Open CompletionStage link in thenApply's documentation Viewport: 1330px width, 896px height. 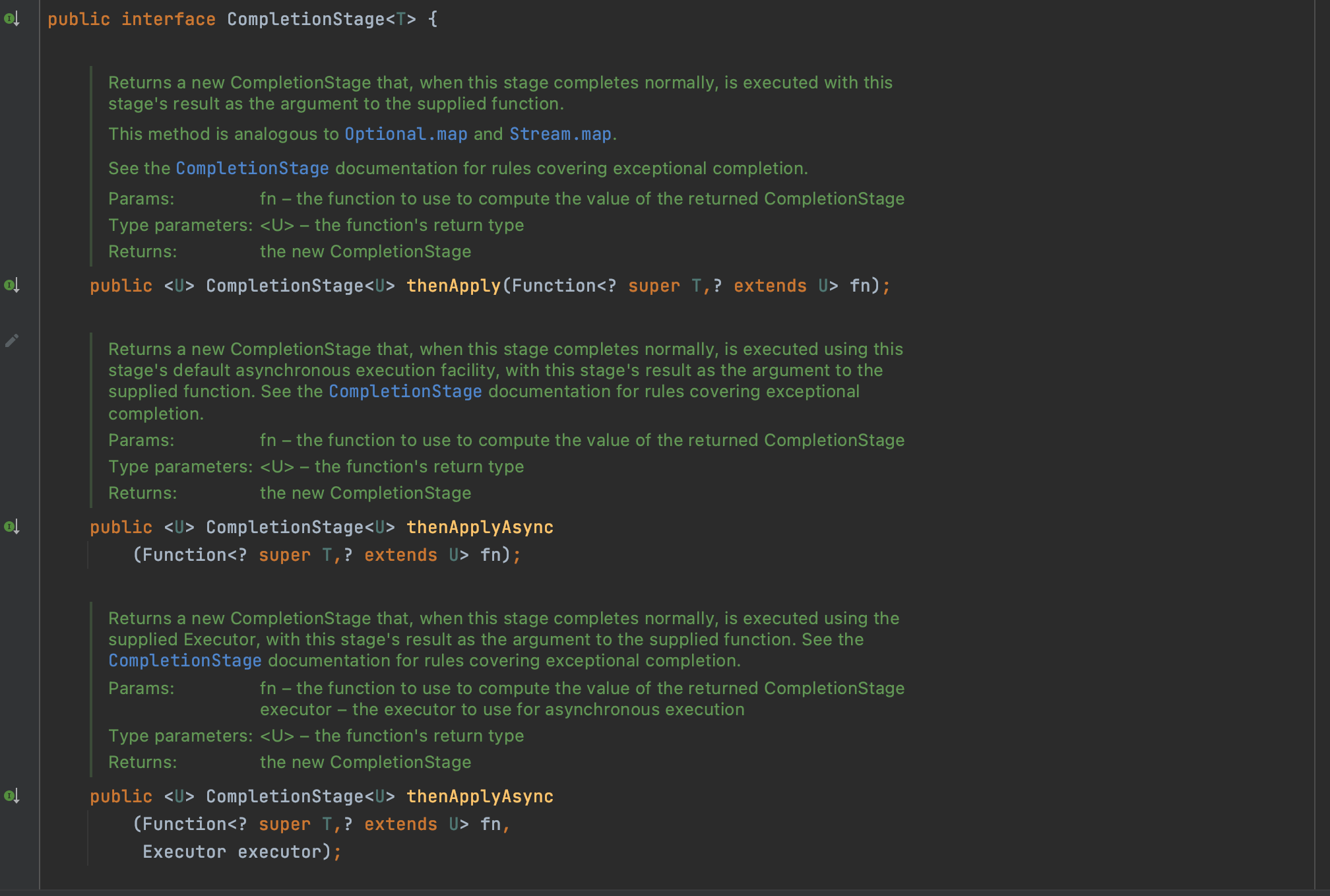252,168
